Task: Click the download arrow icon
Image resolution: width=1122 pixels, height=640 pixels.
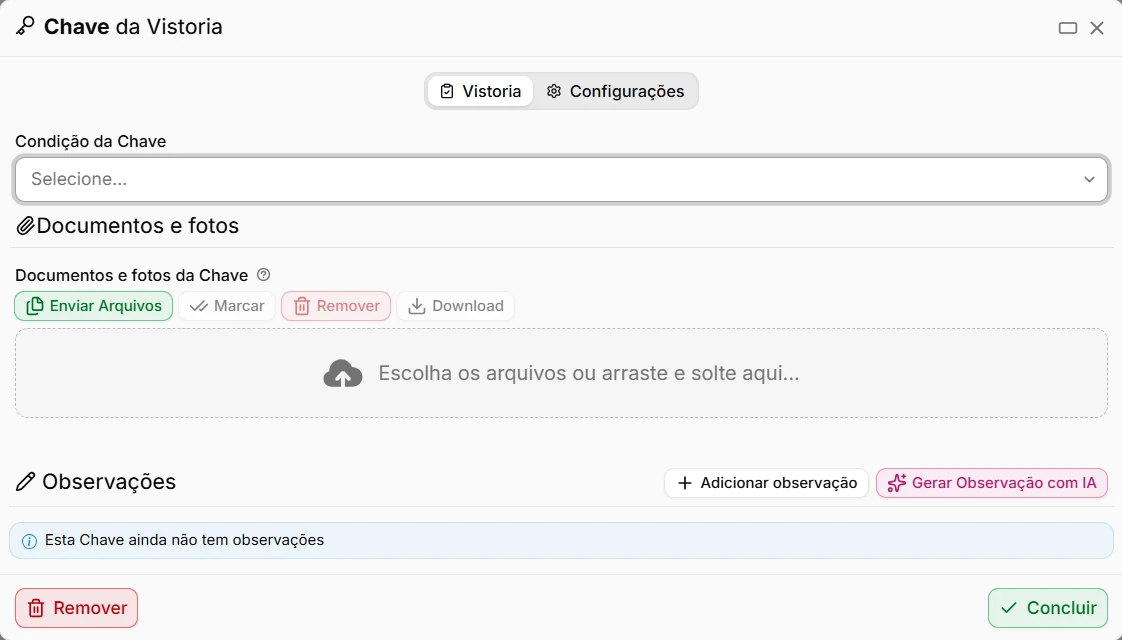Action: point(416,306)
